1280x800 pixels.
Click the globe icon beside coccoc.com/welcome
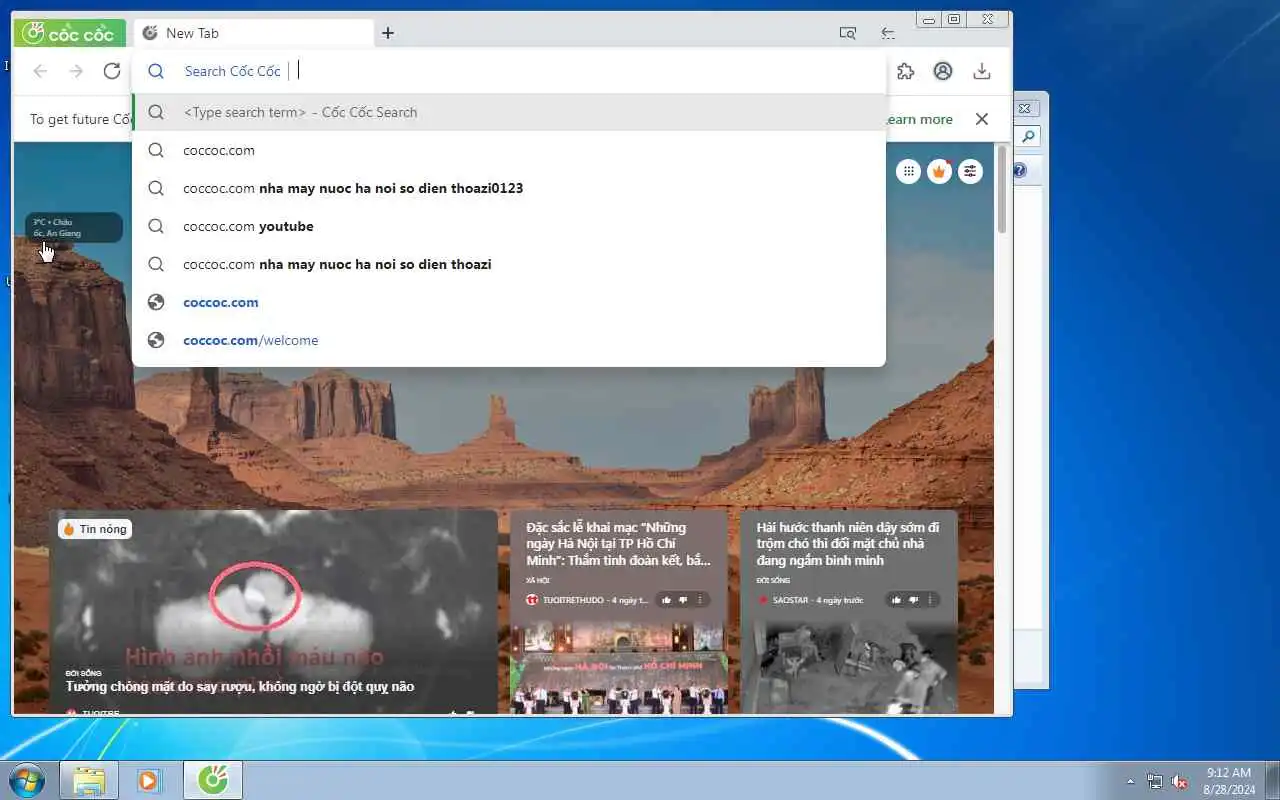[156, 340]
